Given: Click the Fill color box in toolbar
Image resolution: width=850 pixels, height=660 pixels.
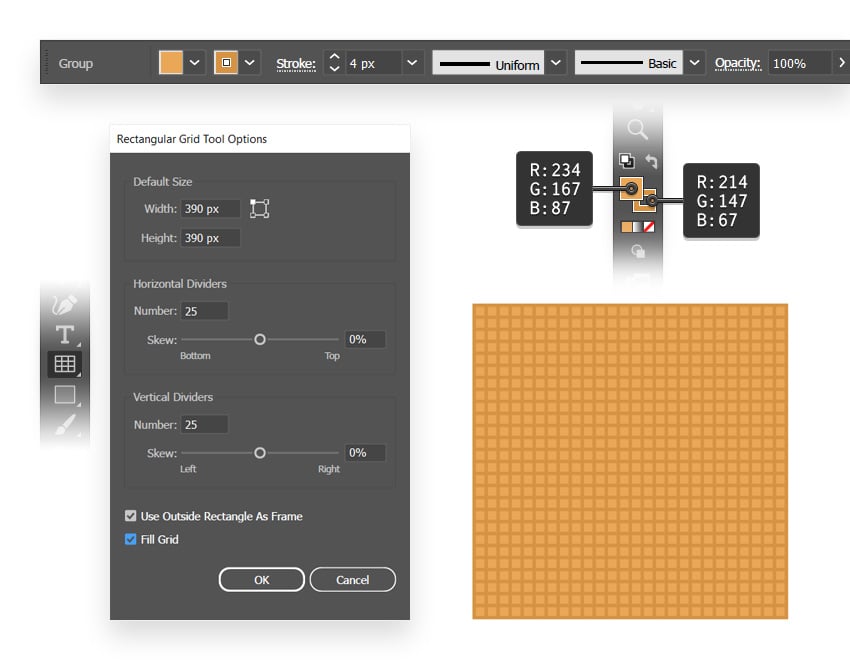Looking at the screenshot, I should pos(630,188).
